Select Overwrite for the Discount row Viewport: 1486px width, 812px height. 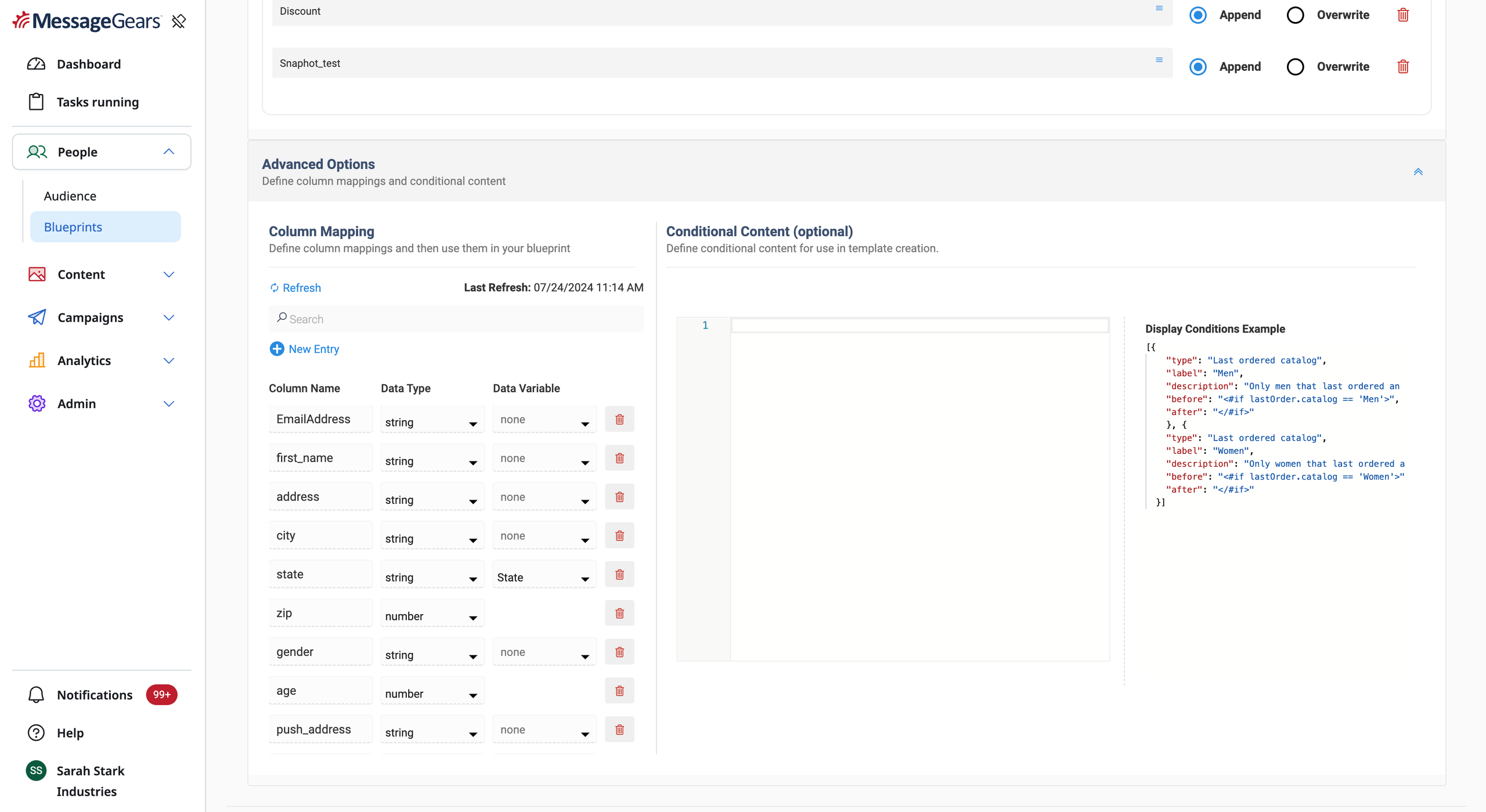[x=1295, y=15]
